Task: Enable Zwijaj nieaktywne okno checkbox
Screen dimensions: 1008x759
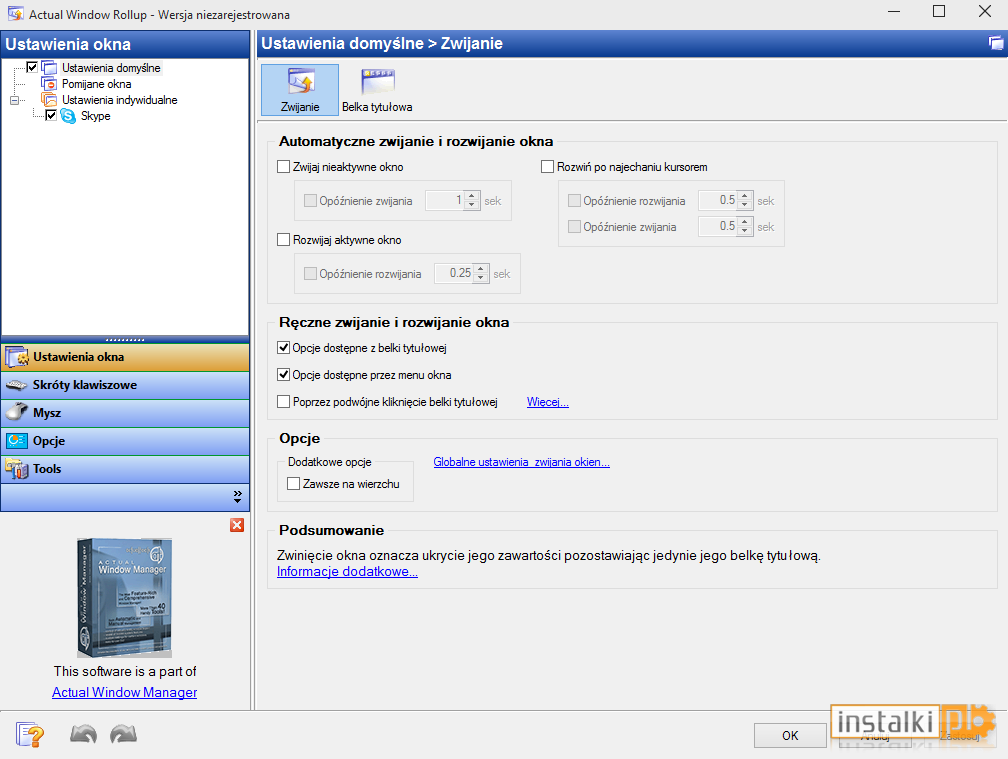Action: (284, 167)
